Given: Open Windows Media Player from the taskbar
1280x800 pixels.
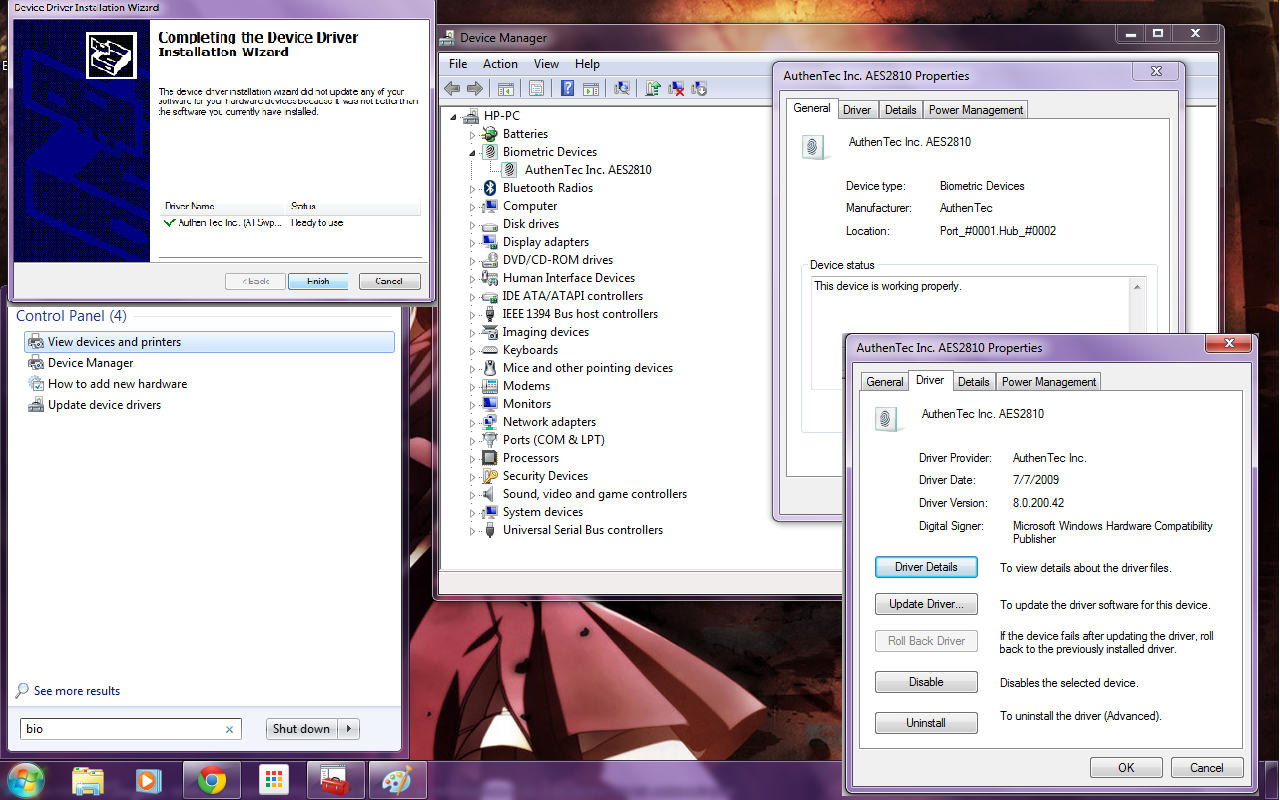Looking at the screenshot, I should [x=148, y=780].
